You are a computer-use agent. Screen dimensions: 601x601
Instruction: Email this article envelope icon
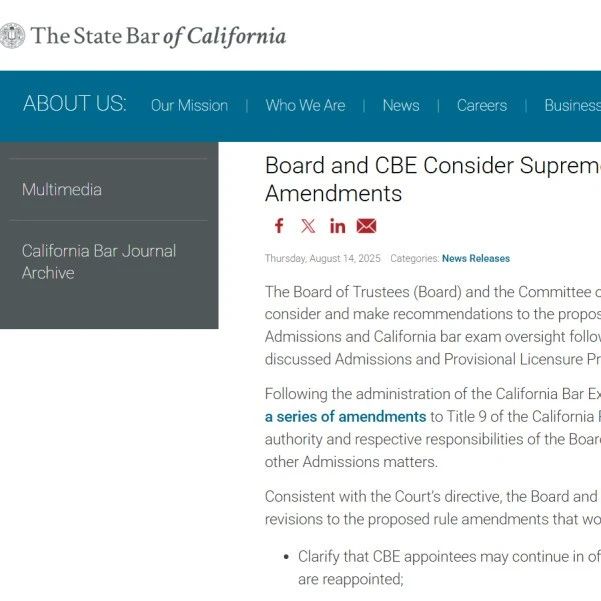point(366,226)
